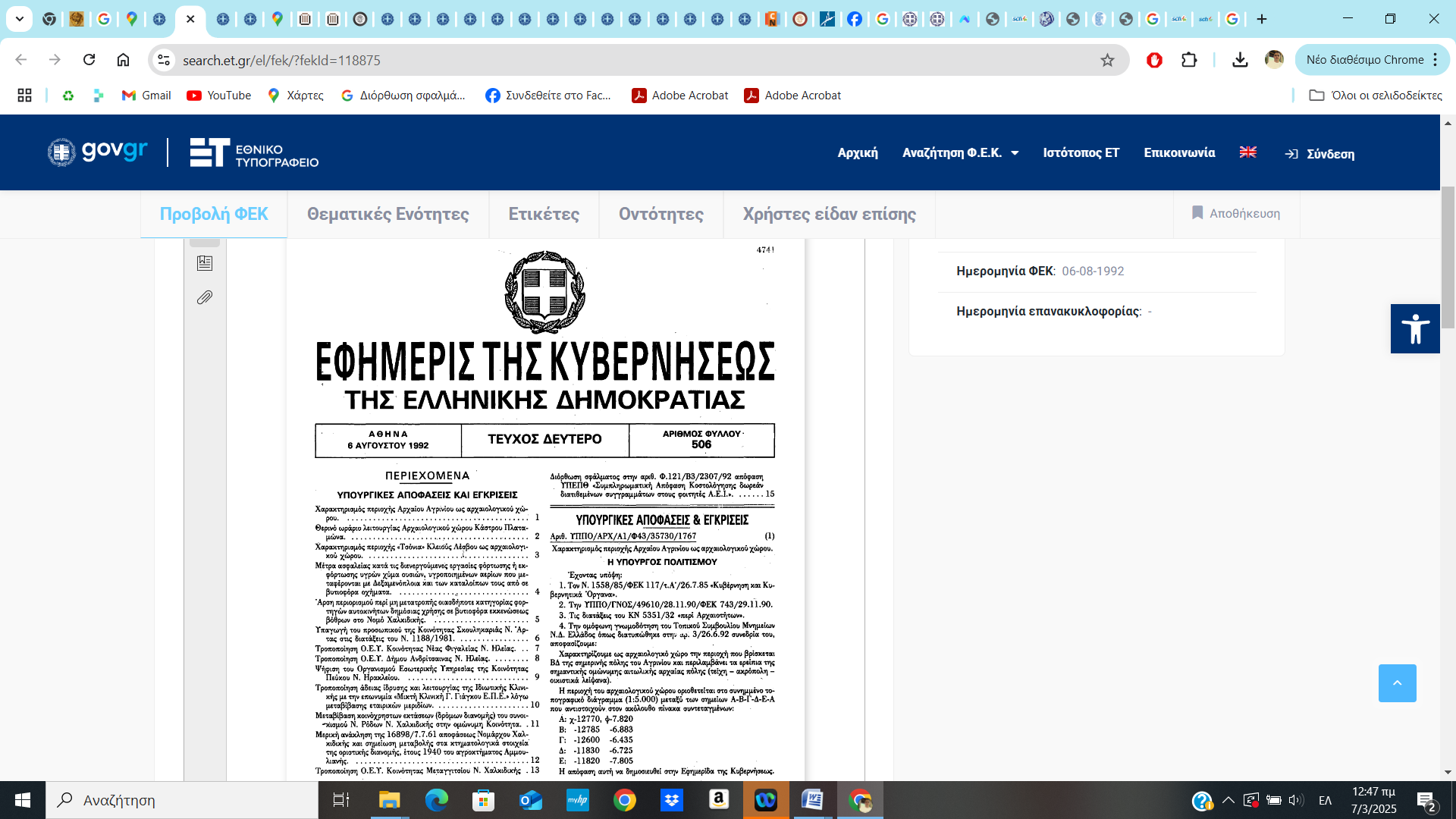Switch to English via the flag icon

[x=1247, y=152]
